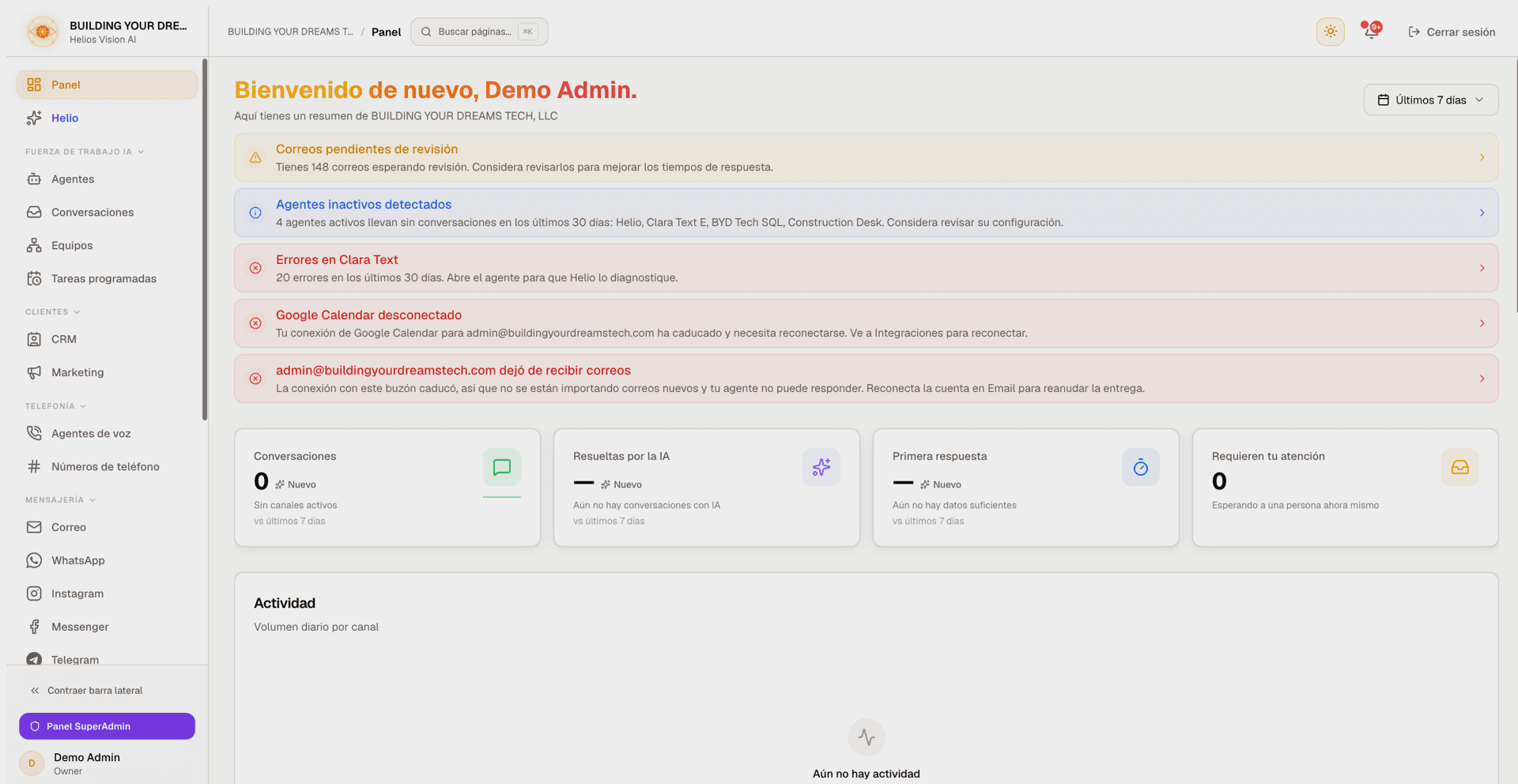This screenshot has height=784, width=1518.
Task: Click the green chat icon in Conversaciones card
Action: (502, 467)
